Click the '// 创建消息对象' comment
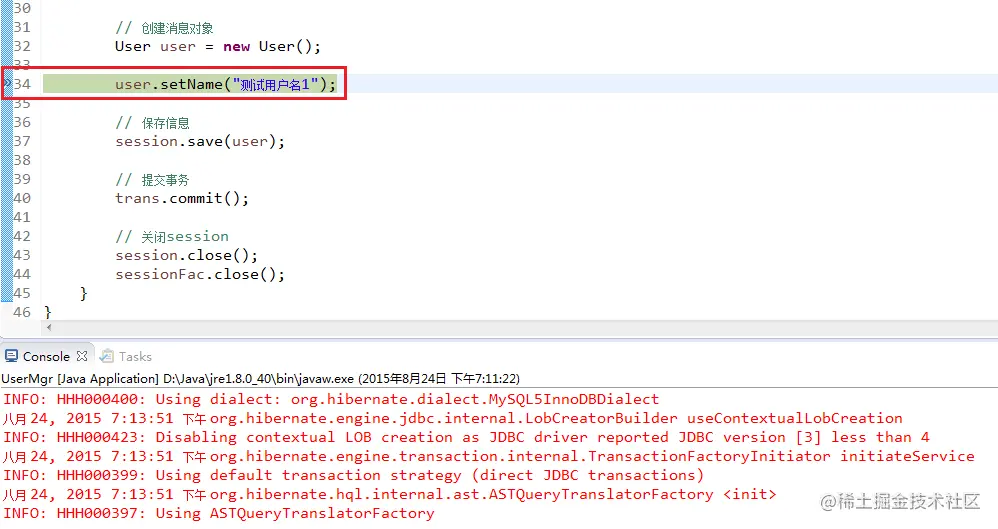 tap(164, 28)
